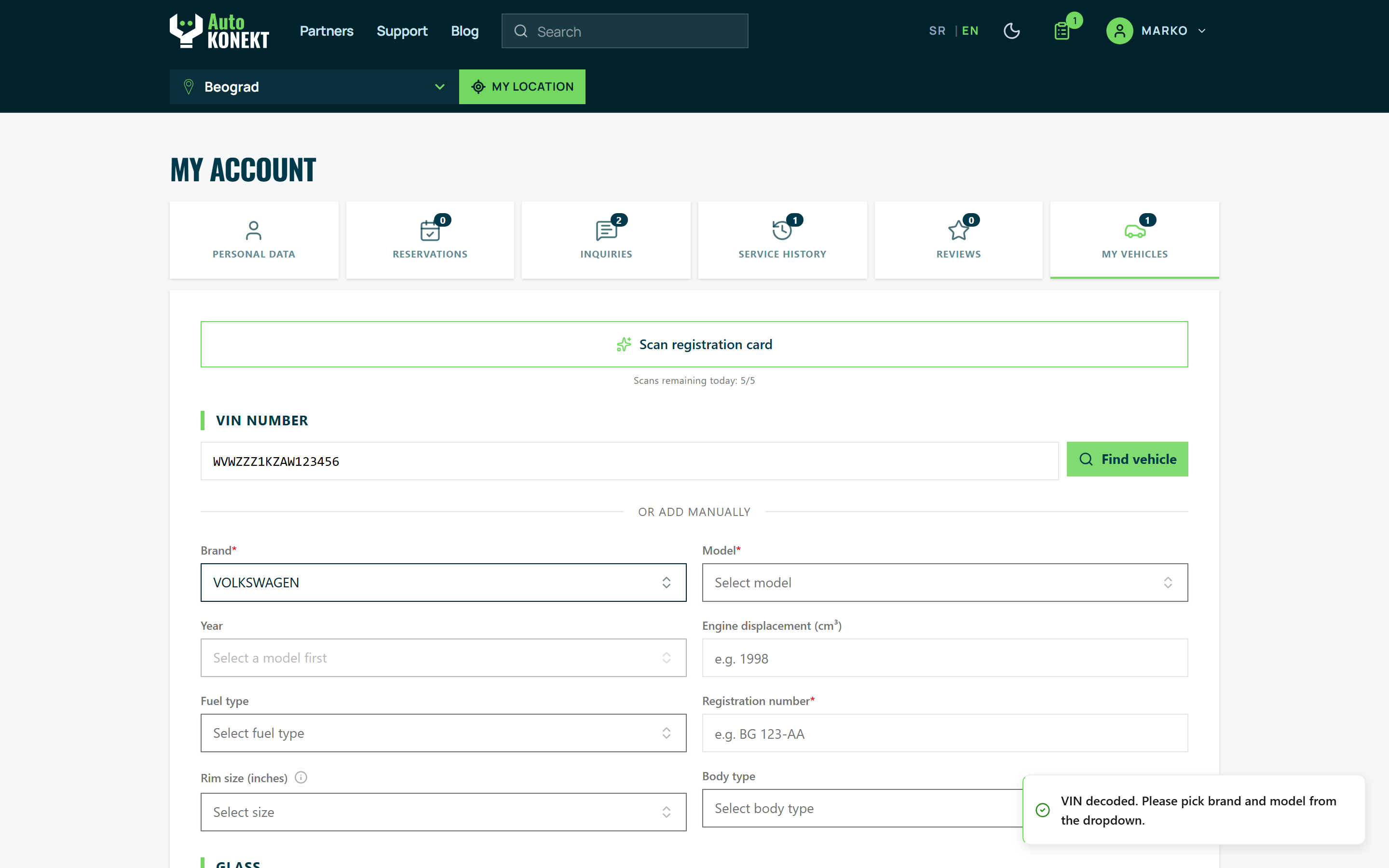
Task: Open the Select size rim dropdown
Action: [443, 813]
